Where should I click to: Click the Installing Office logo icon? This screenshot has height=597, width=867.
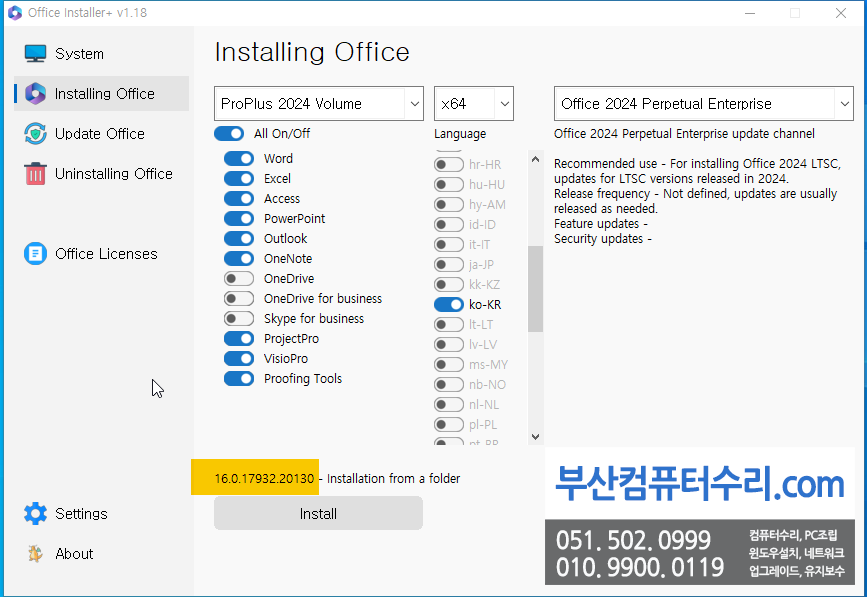pos(35,93)
